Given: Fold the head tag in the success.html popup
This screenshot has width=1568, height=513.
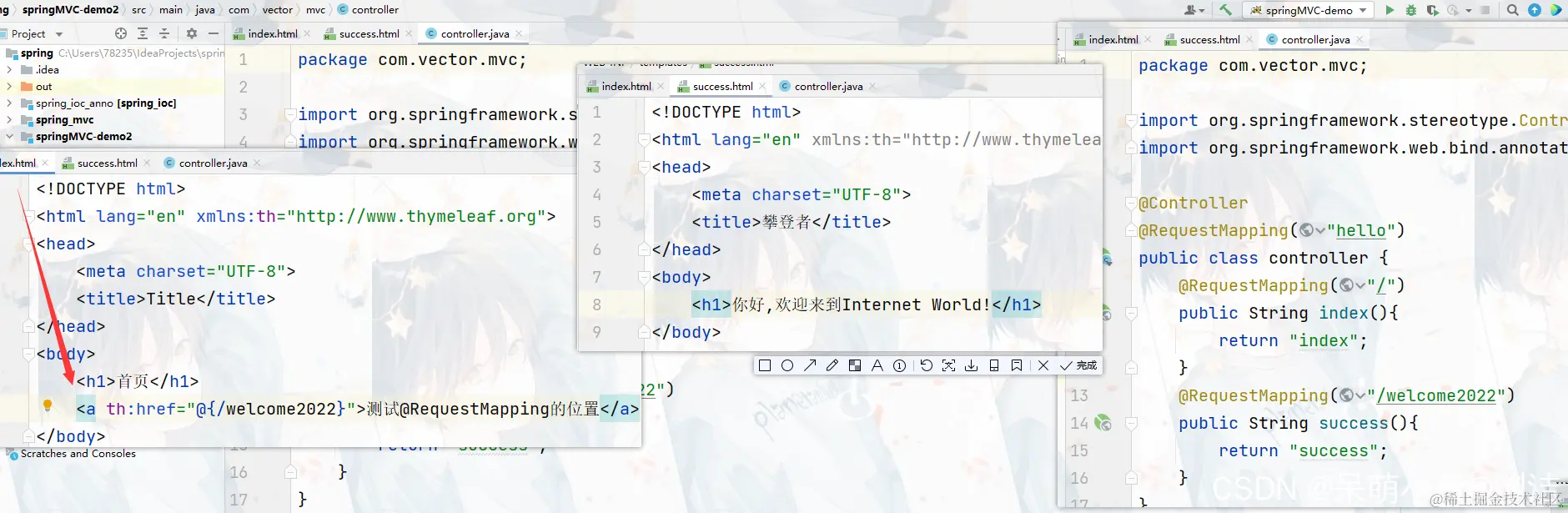Looking at the screenshot, I should (x=644, y=168).
